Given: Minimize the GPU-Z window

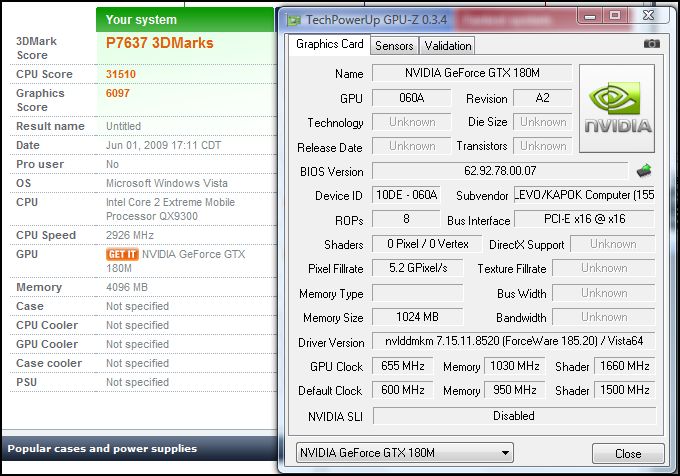Looking at the screenshot, I should (590, 16).
